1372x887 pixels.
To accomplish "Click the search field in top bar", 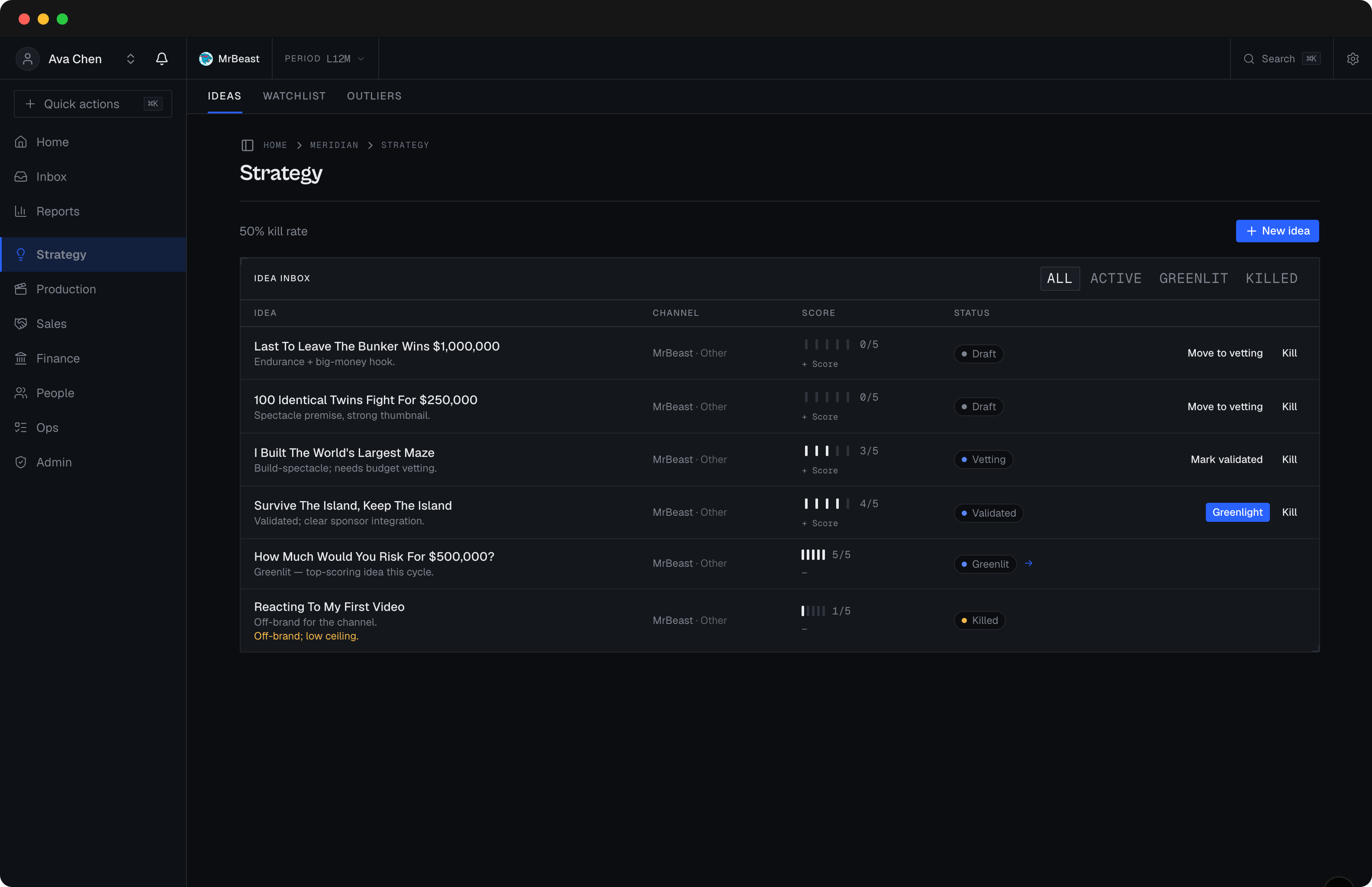I will pyautogui.click(x=1282, y=59).
